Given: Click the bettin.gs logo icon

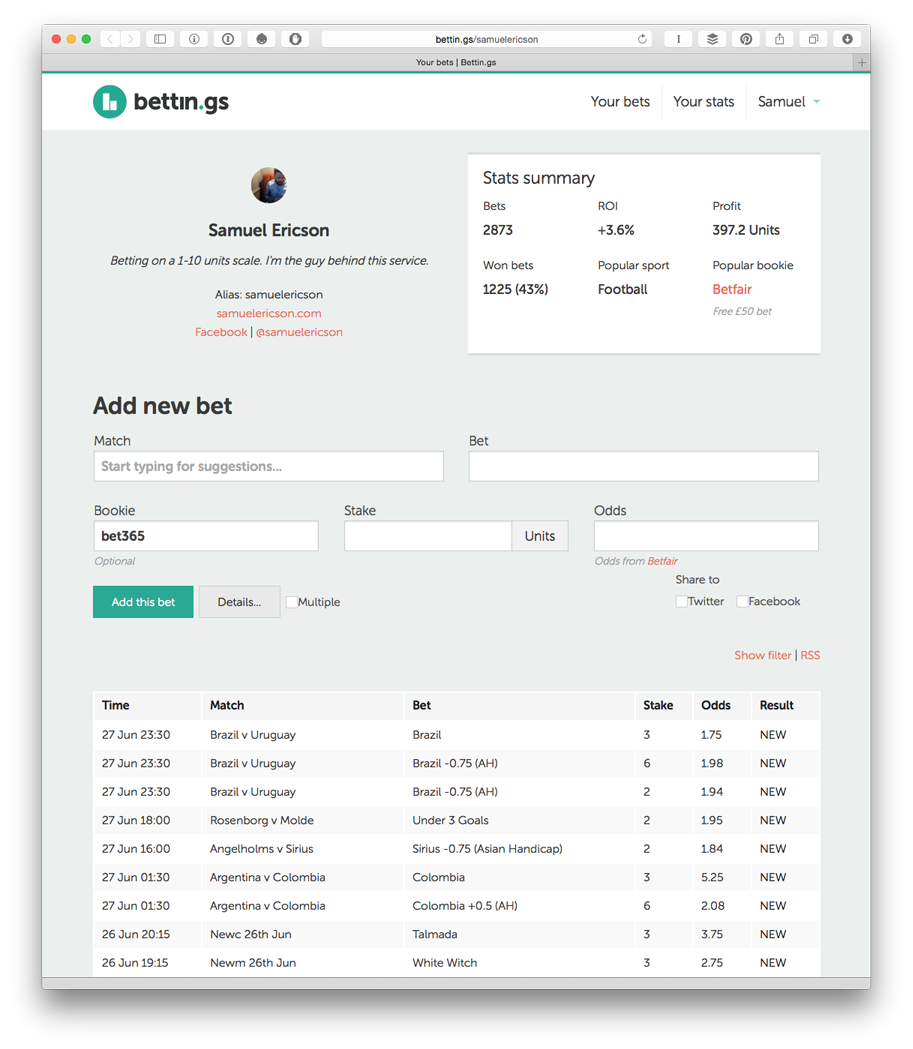Looking at the screenshot, I should coord(109,101).
